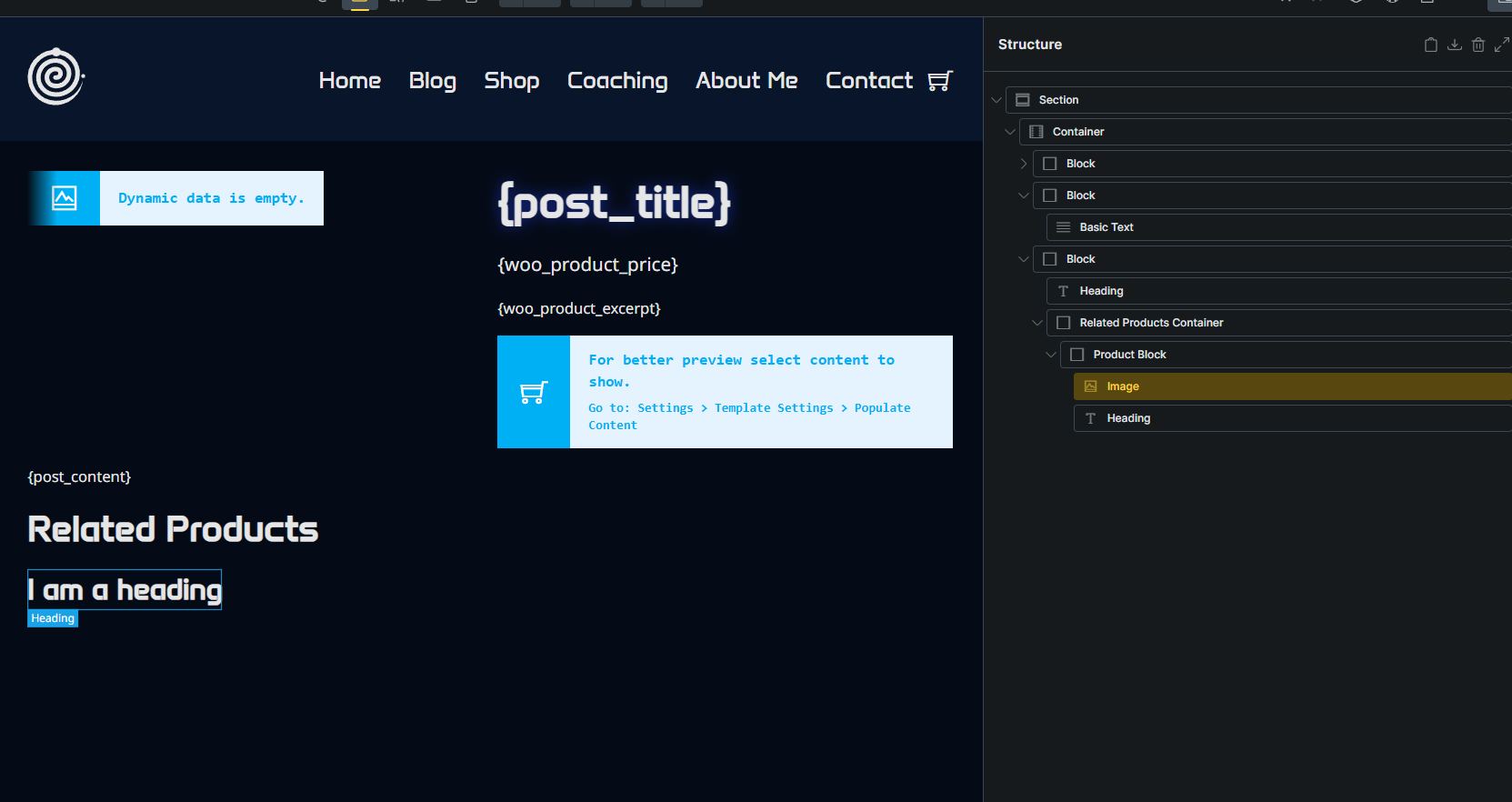This screenshot has height=802, width=1512.
Task: Open the shopping cart icon beside Contact
Action: (x=939, y=81)
